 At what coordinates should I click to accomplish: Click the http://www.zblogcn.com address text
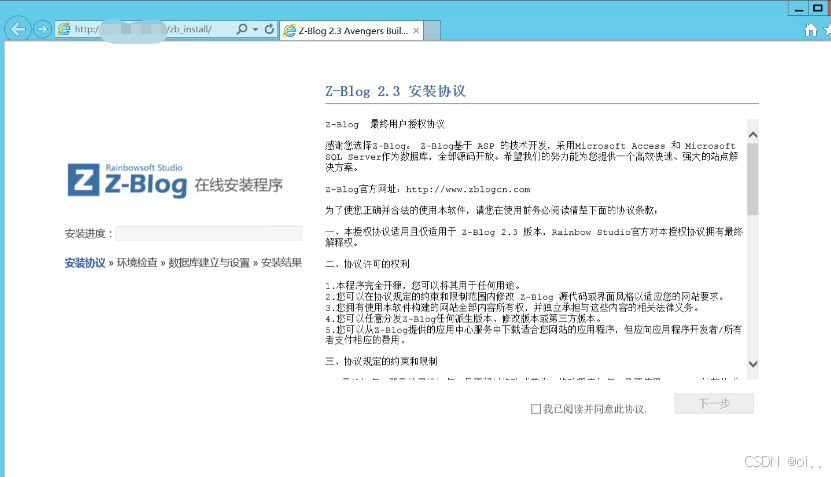468,189
